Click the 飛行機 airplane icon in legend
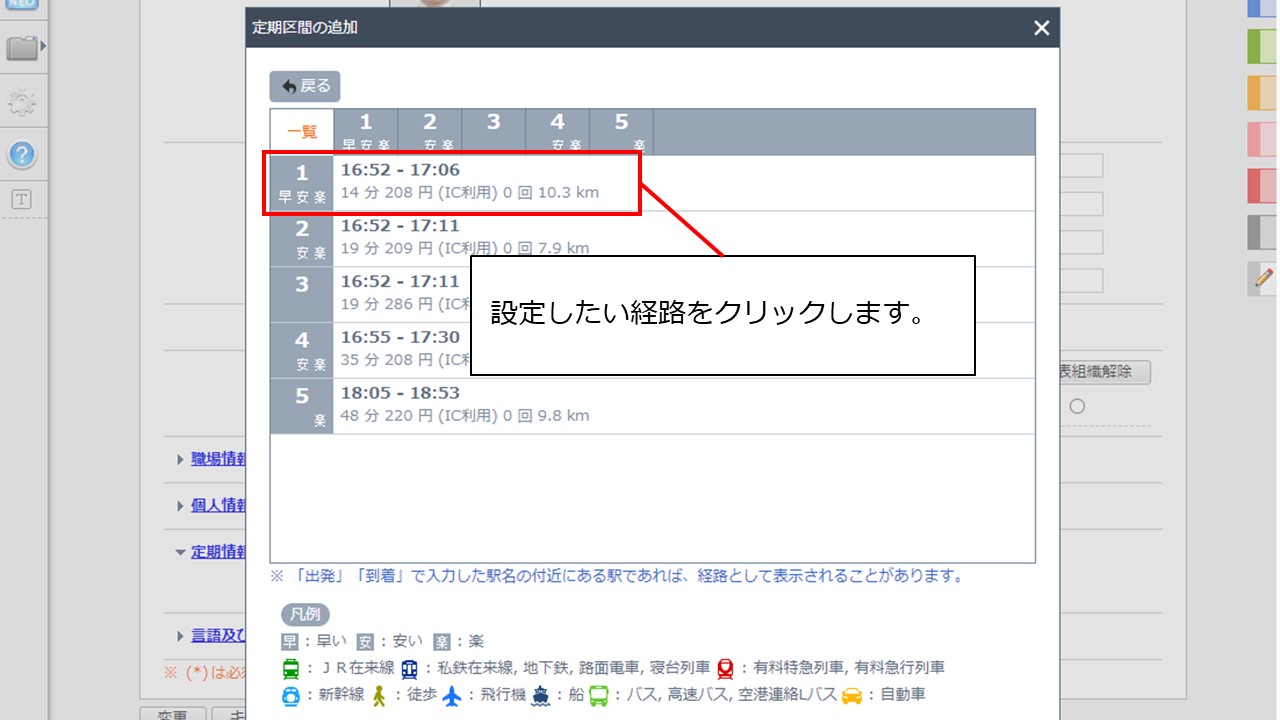This screenshot has width=1280, height=720. pyautogui.click(x=451, y=694)
